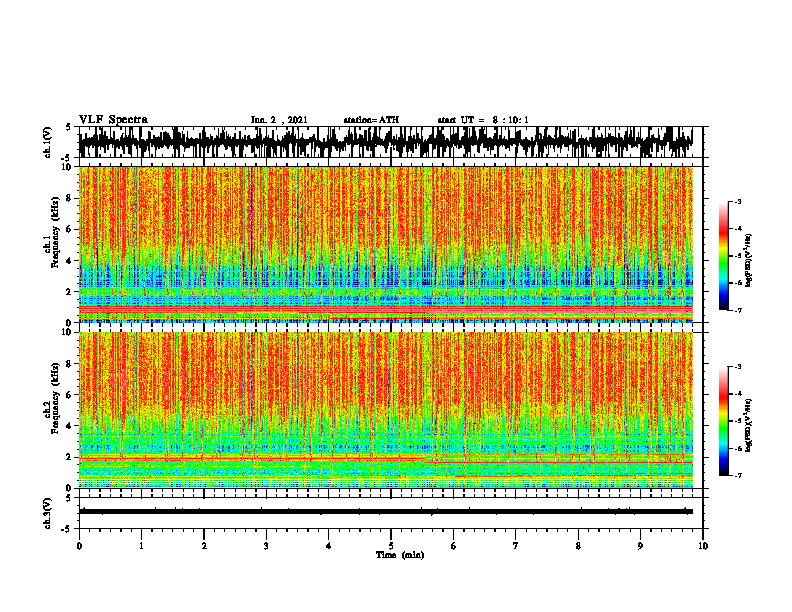This screenshot has width=792, height=612.
Task: Click the 5 tick on ch.1(V) axis
Action: click(69, 127)
